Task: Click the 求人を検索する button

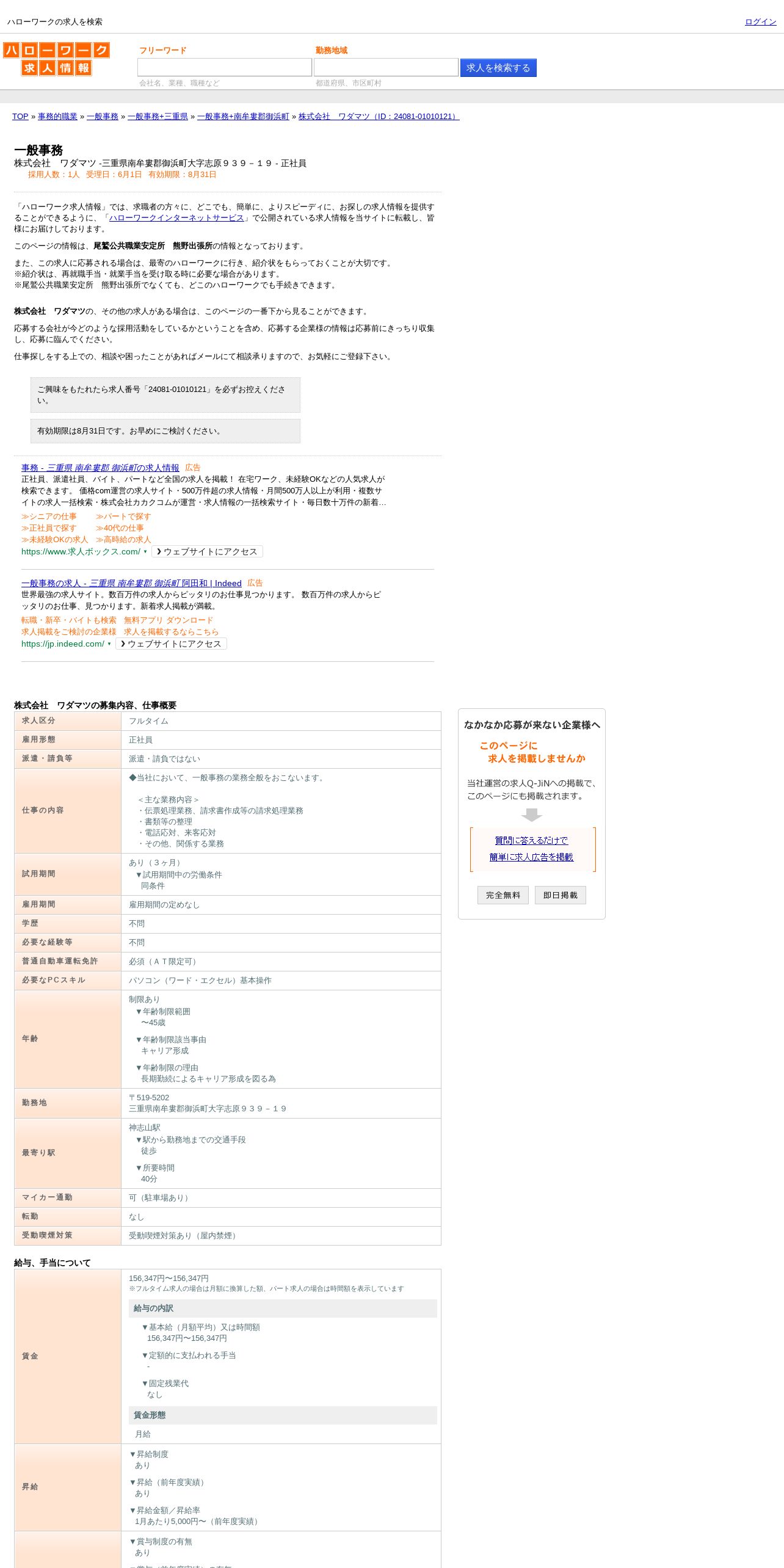Action: tap(498, 68)
